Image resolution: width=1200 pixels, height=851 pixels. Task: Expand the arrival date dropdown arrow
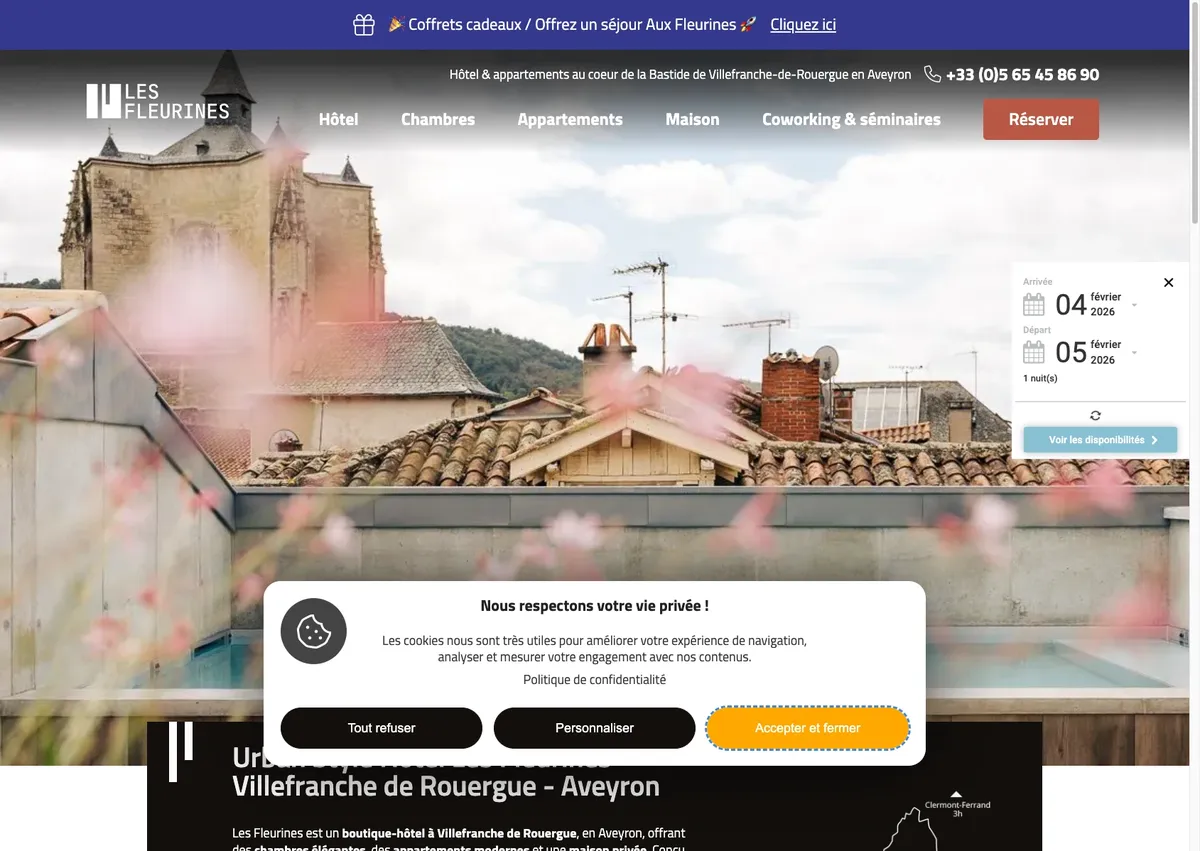1134,305
